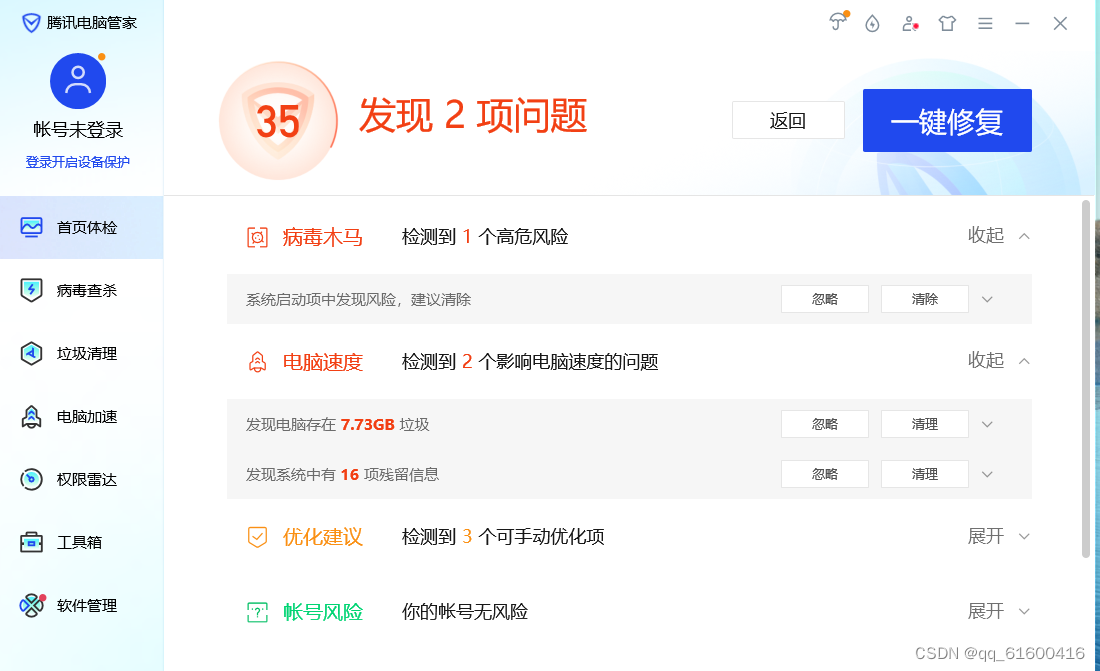Viewport: 1100px width, 671px height.
Task: Click the 一键修复 repair button
Action: click(x=946, y=120)
